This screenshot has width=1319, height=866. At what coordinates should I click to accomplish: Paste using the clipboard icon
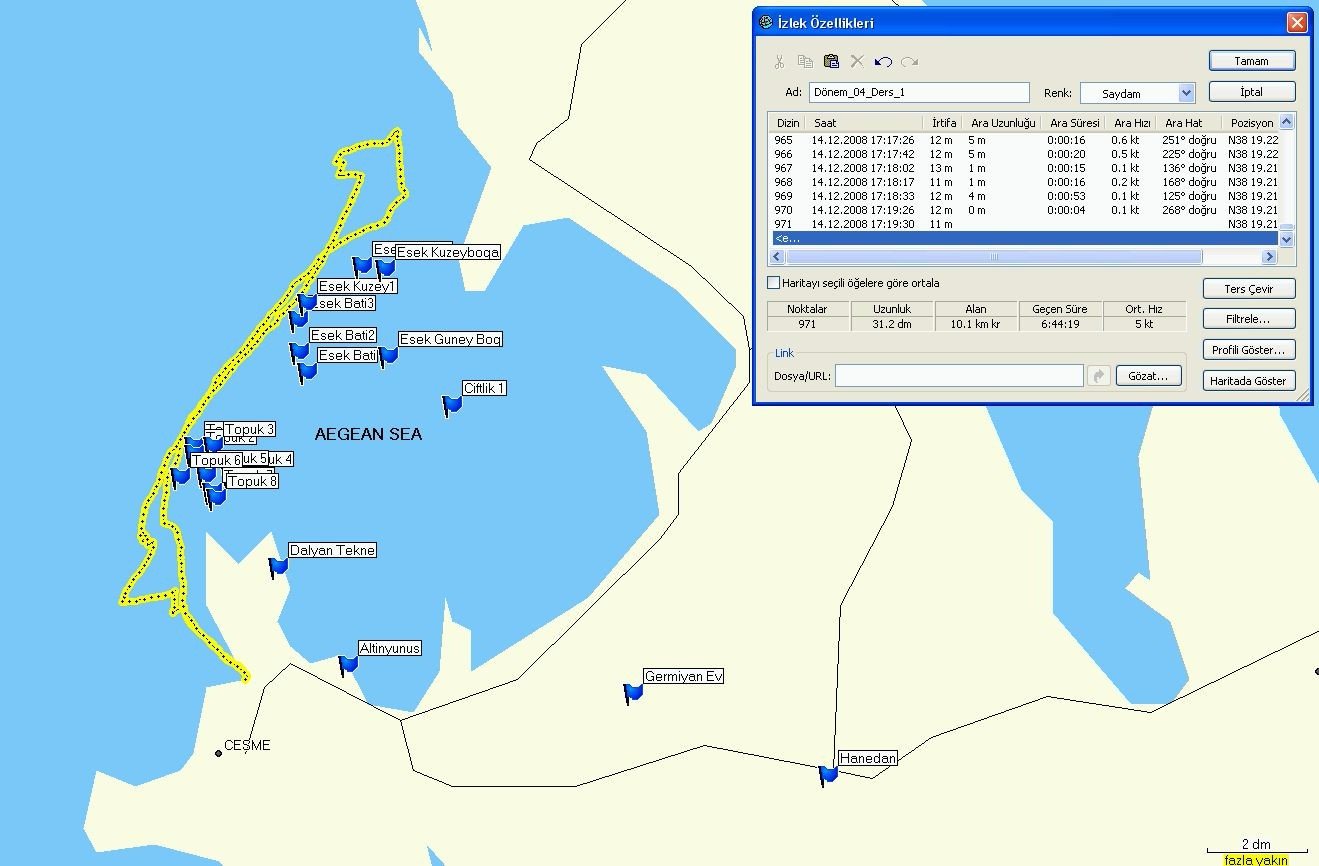[x=831, y=62]
